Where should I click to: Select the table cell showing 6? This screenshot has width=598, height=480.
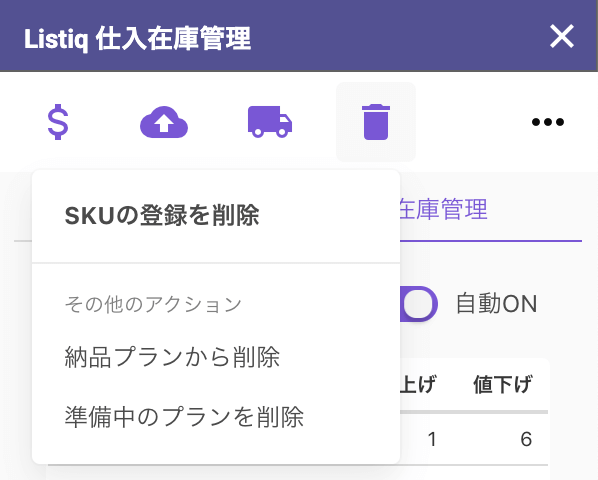526,439
